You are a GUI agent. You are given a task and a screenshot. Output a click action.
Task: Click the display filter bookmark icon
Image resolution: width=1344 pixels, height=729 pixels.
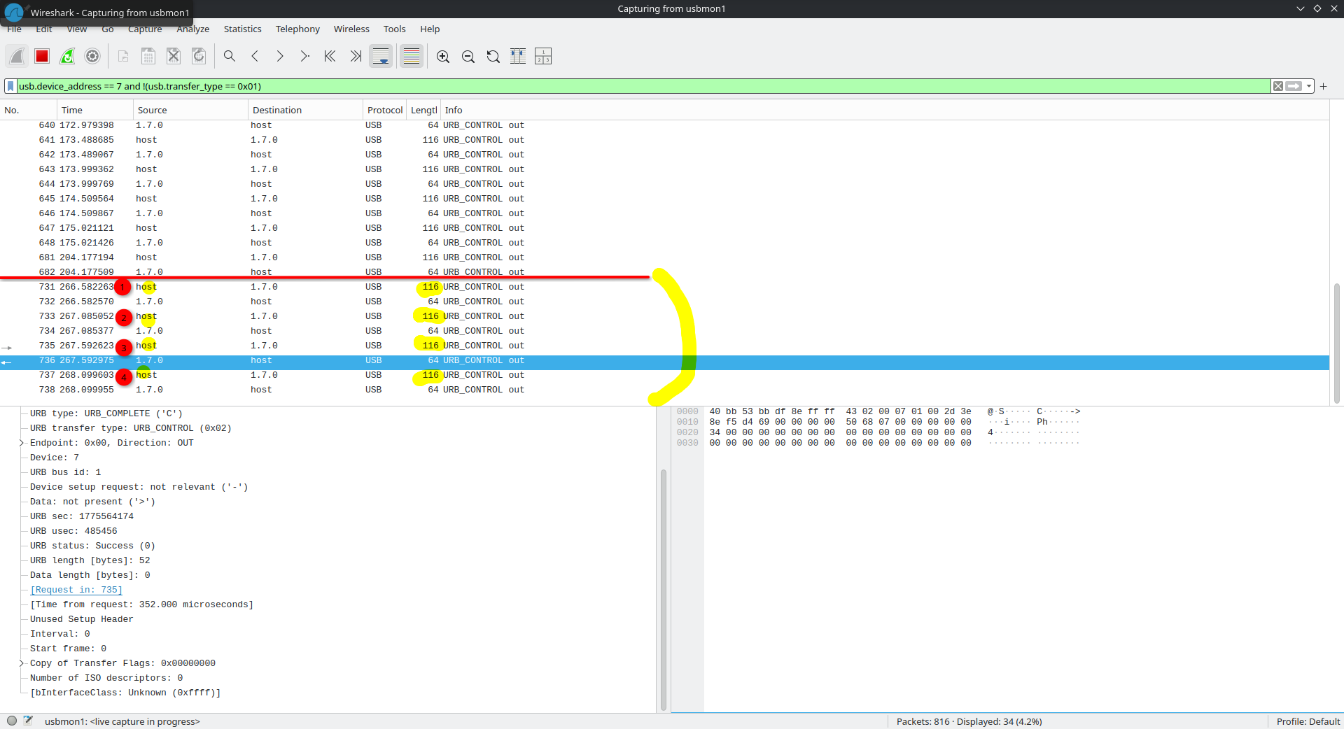[x=11, y=87]
